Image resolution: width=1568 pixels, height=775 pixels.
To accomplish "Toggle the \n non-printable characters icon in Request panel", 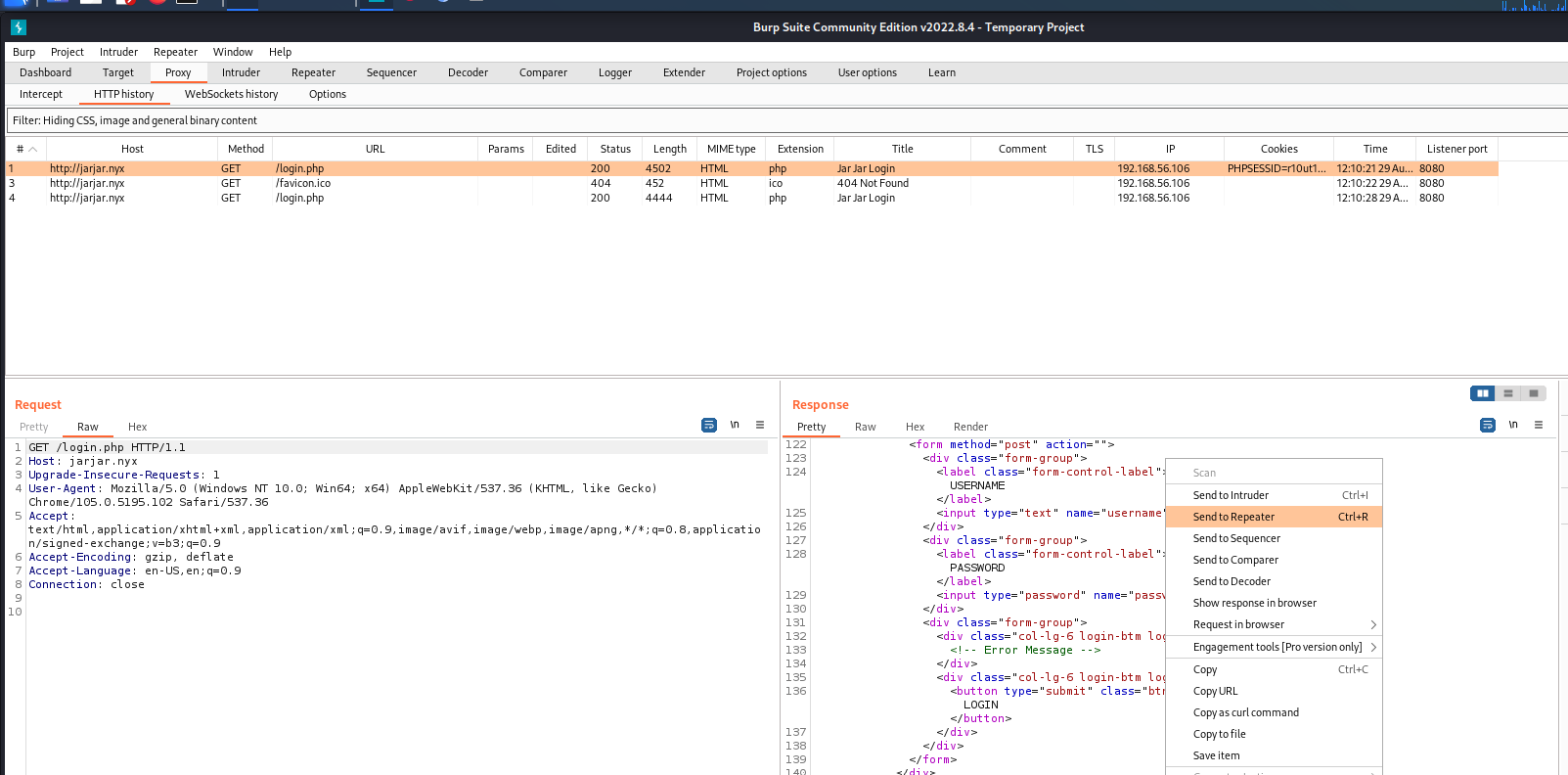I will coord(735,425).
